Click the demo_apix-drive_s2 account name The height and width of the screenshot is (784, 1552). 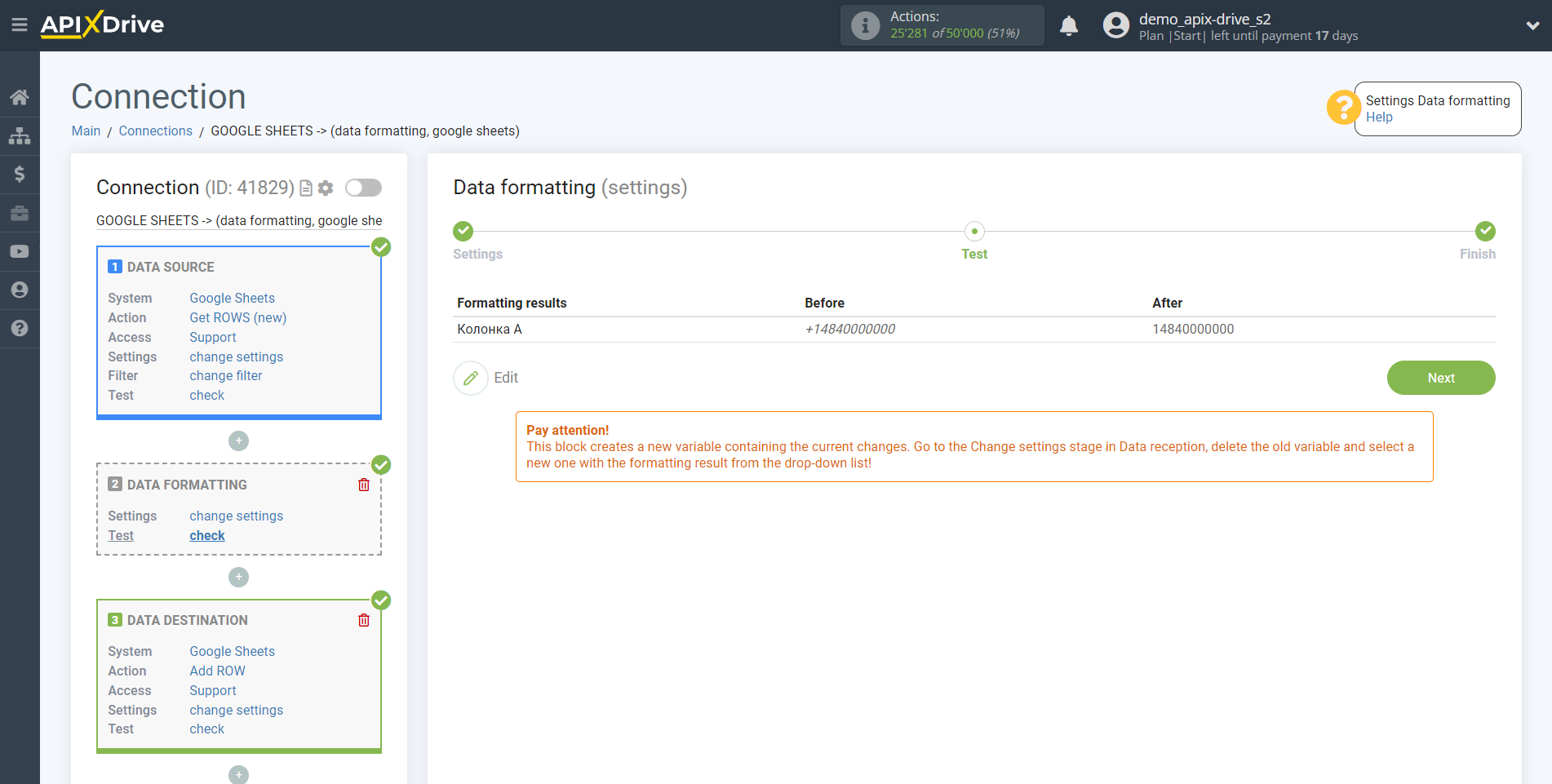[x=1204, y=19]
